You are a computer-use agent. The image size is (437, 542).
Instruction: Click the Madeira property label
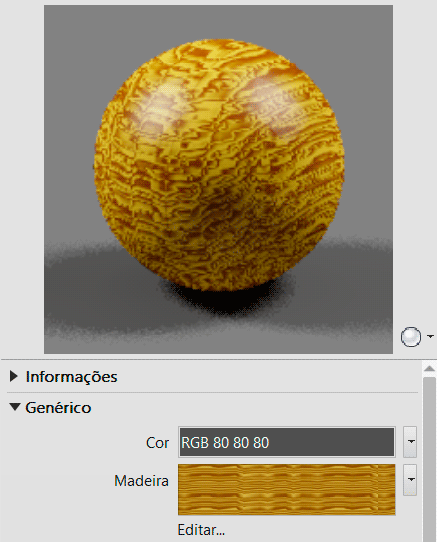tap(141, 481)
